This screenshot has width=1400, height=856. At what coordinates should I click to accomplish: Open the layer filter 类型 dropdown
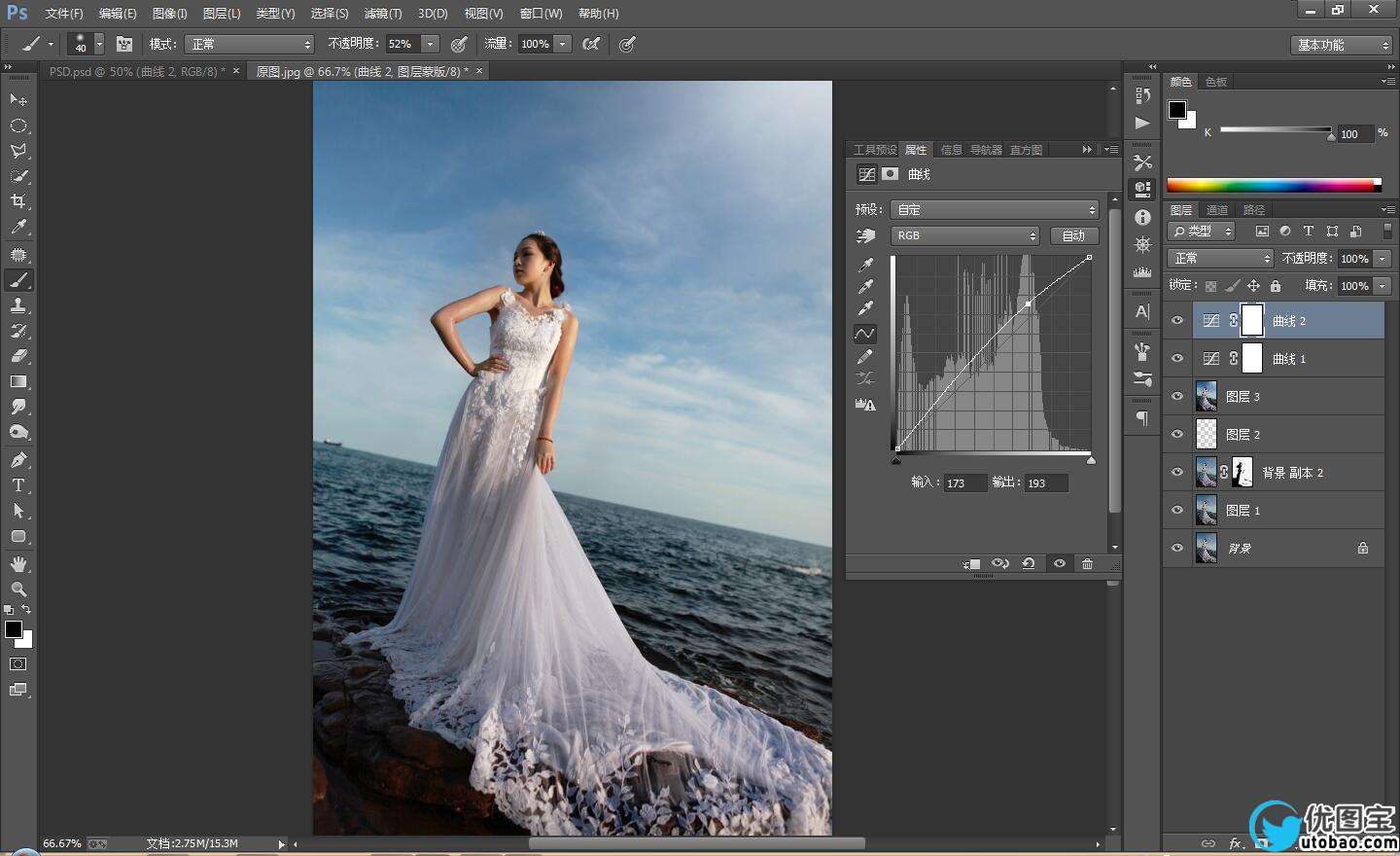pos(1203,231)
